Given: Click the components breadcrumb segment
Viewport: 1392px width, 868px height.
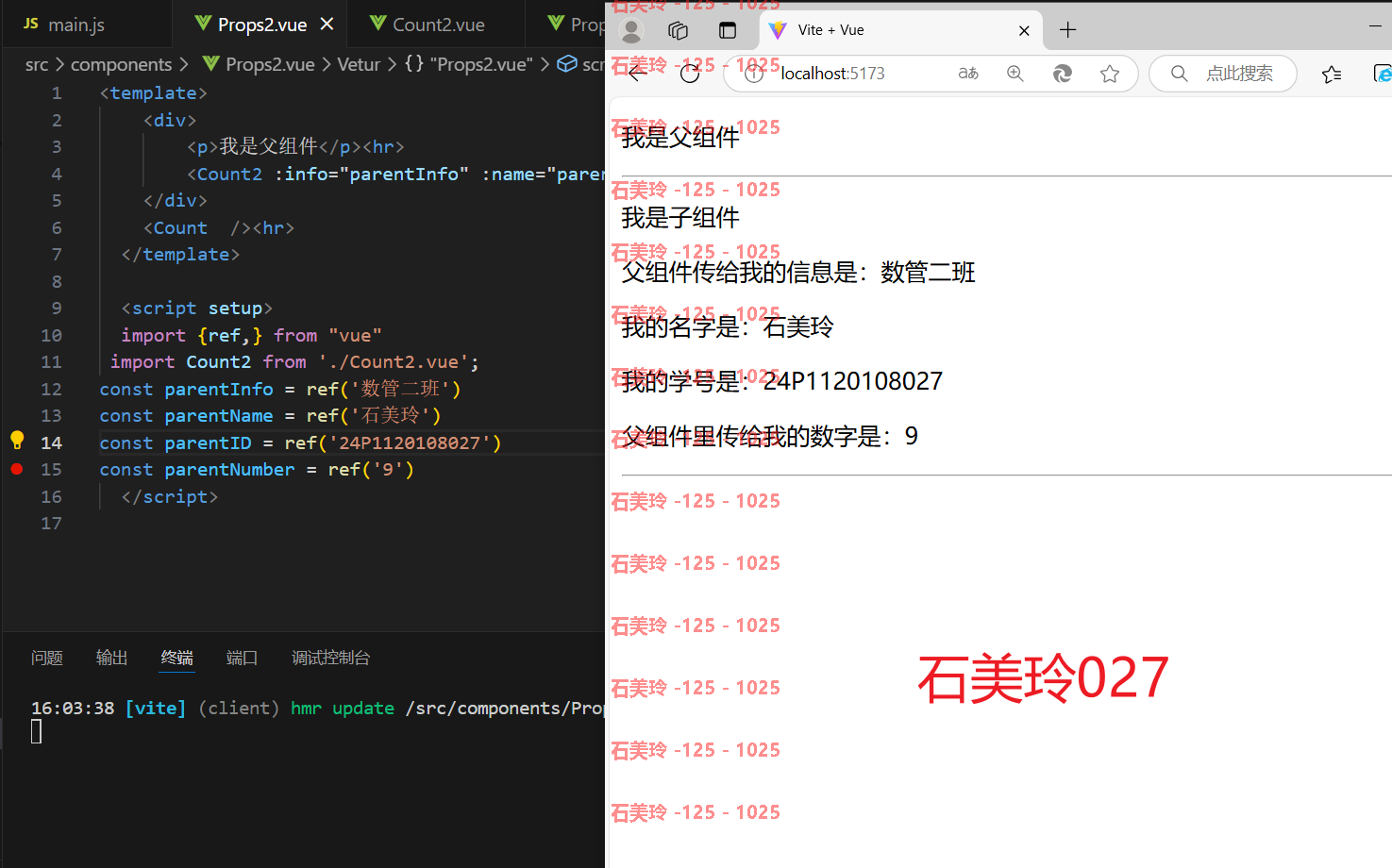Looking at the screenshot, I should [x=122, y=64].
